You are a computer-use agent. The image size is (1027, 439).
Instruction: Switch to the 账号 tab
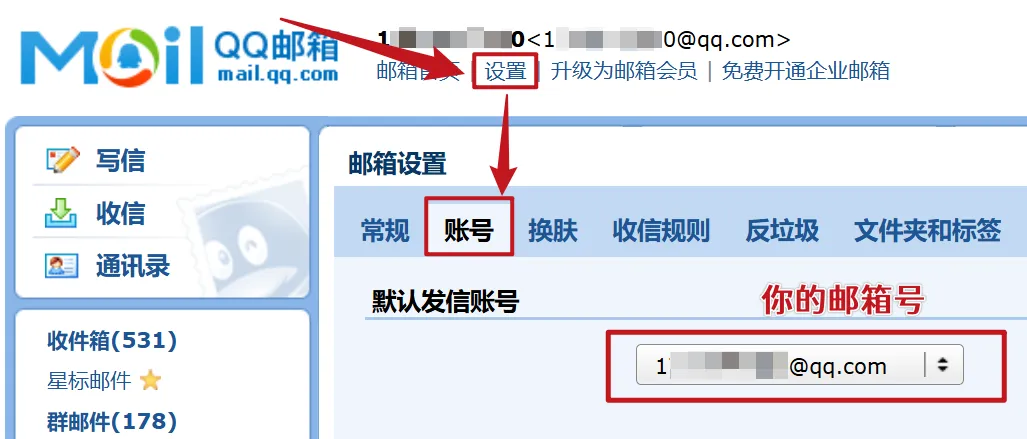tap(469, 231)
